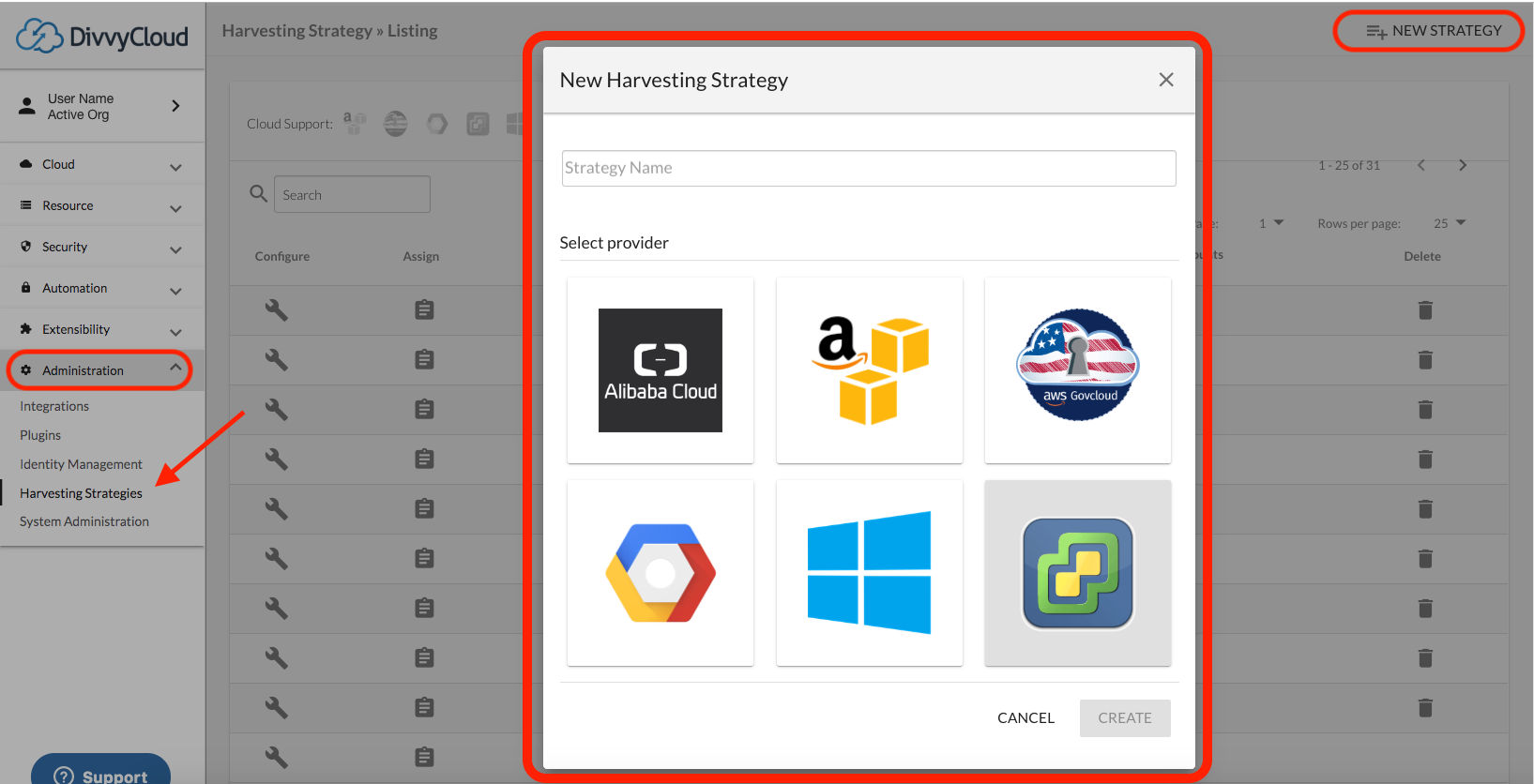The image size is (1534, 784).
Task: Open the User Name account chevron
Action: point(175,106)
